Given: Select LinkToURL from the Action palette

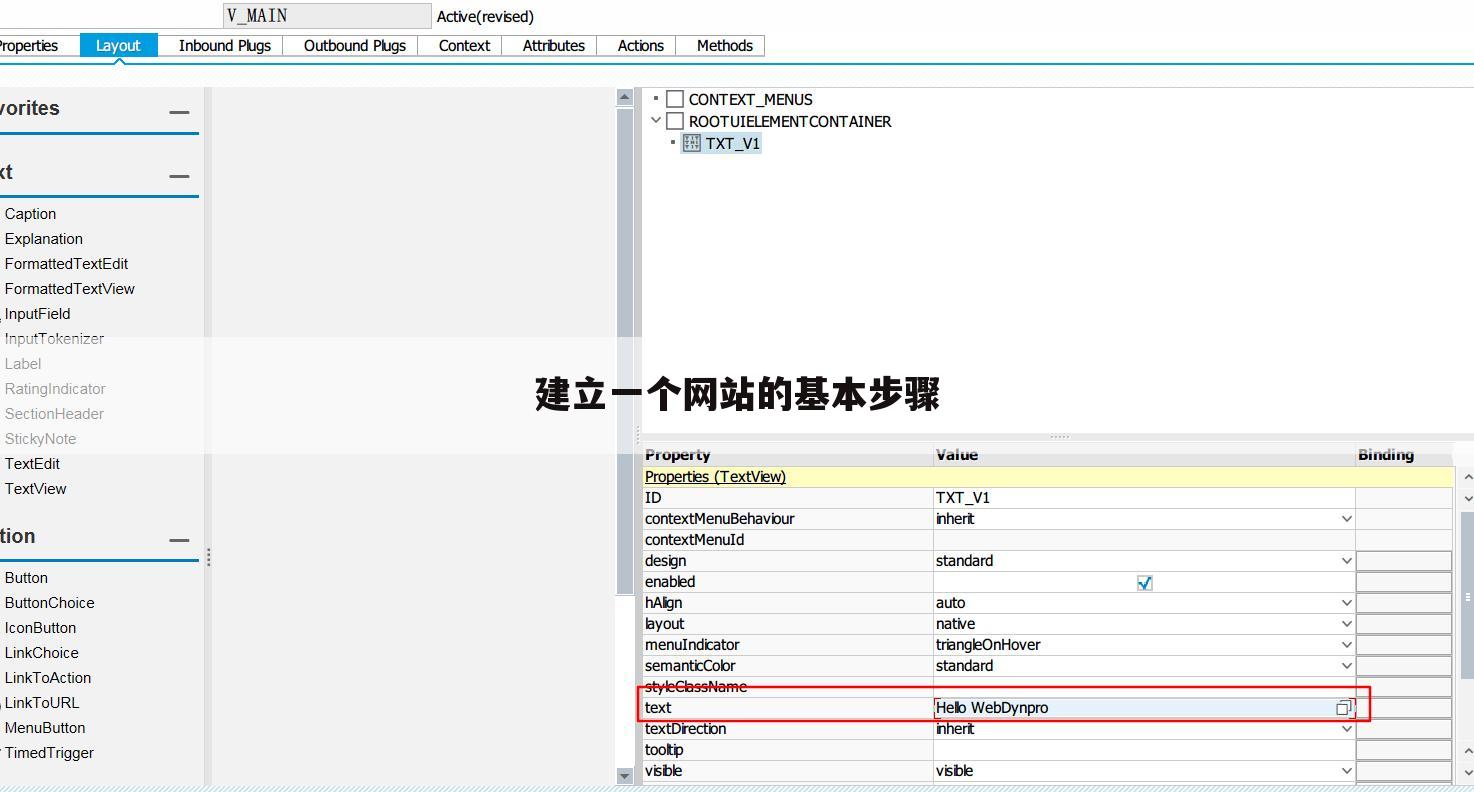Looking at the screenshot, I should pos(43,702).
